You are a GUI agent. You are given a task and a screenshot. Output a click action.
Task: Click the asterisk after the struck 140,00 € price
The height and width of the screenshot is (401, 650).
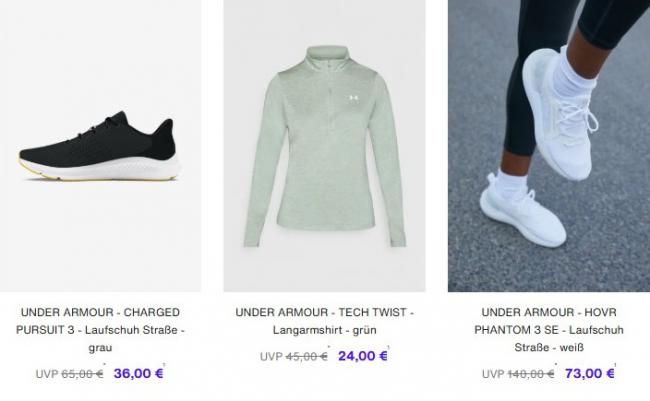555,365
